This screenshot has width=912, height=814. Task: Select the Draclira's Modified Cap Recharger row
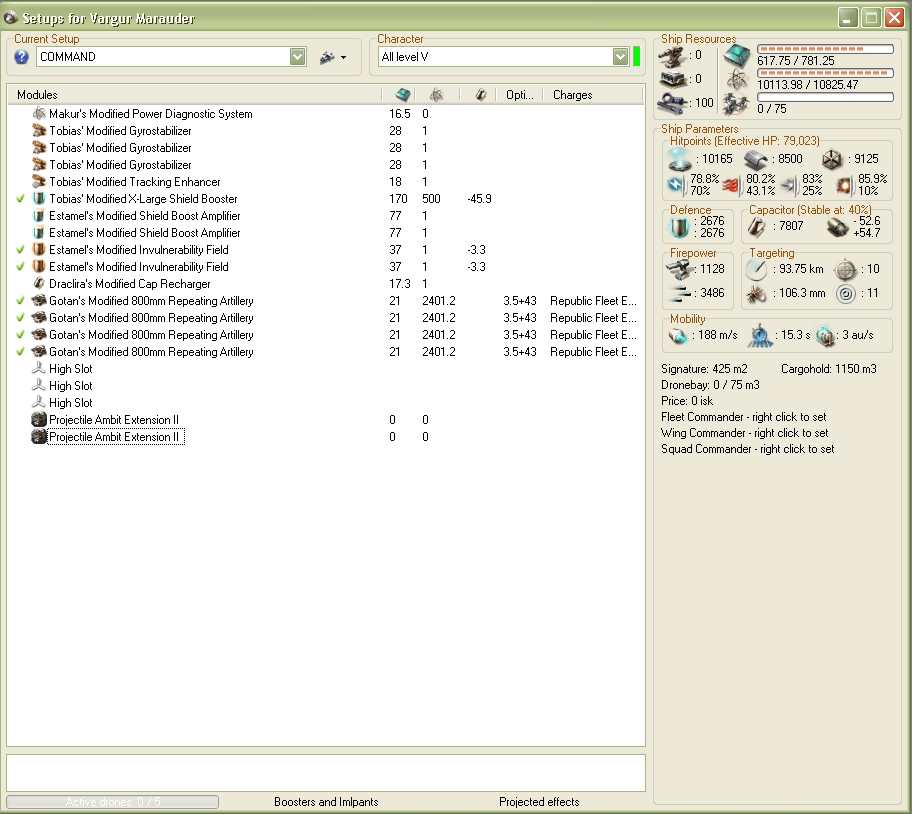click(326, 284)
